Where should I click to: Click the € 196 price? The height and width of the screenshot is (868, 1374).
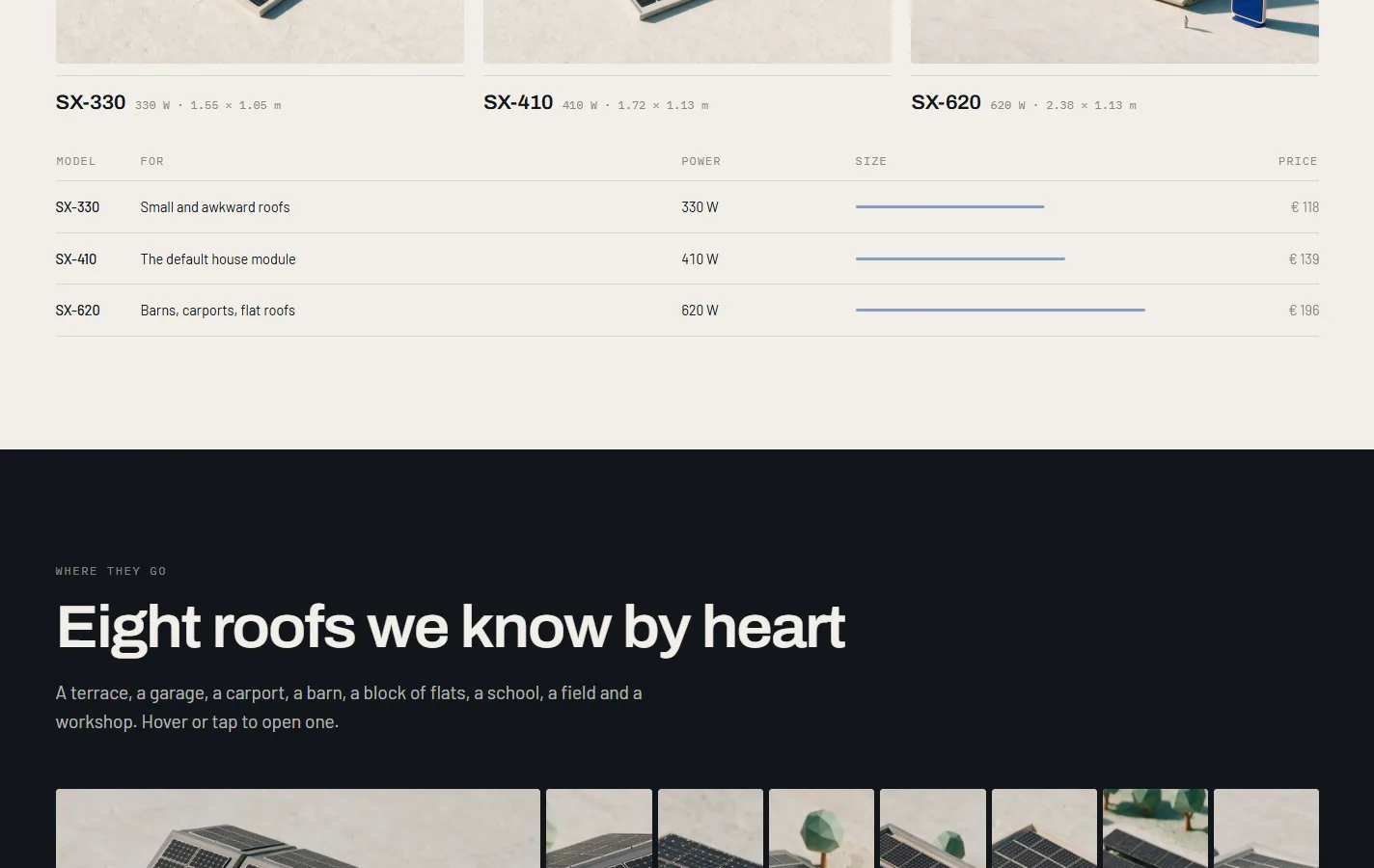click(1304, 311)
